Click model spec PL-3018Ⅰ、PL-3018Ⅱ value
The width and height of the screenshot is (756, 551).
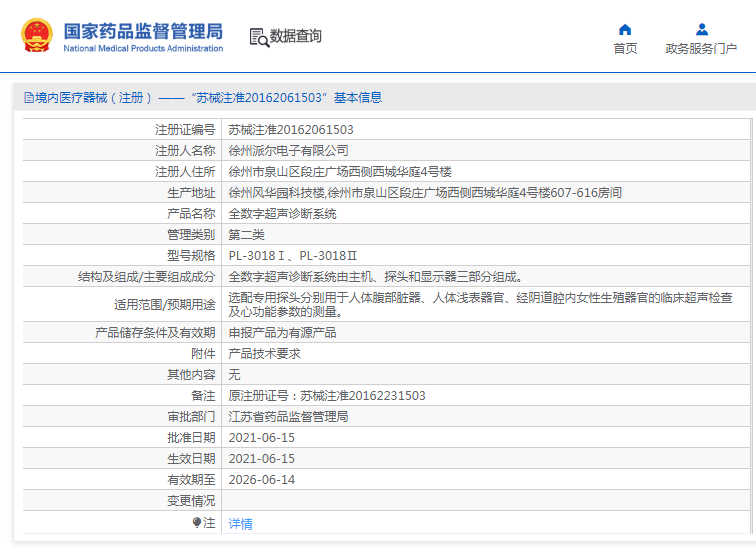[292, 255]
